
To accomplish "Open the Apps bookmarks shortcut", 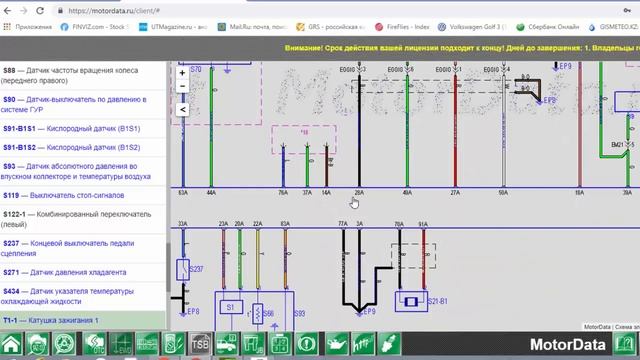I will point(28,27).
